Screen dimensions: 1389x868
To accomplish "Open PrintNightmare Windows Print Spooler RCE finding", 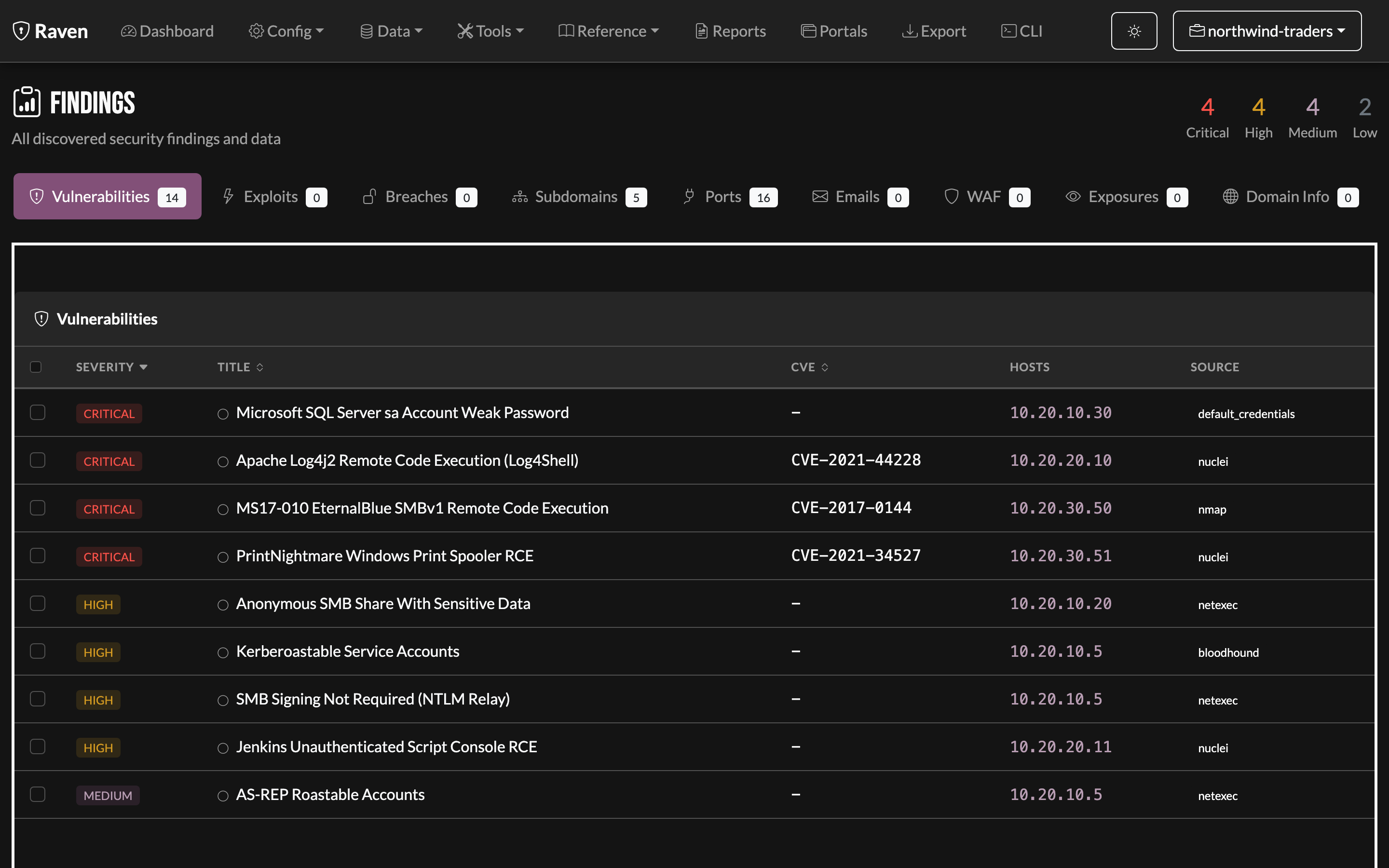I will point(384,556).
